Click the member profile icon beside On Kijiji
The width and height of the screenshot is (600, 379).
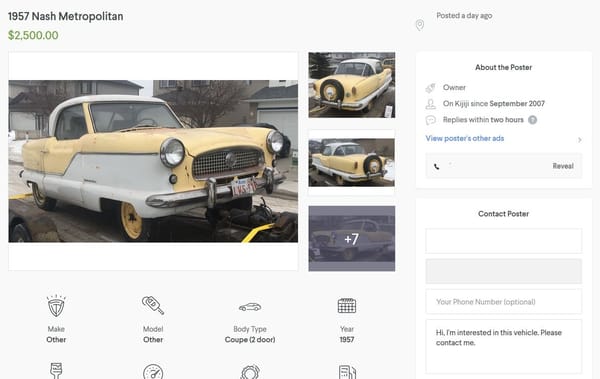430,104
